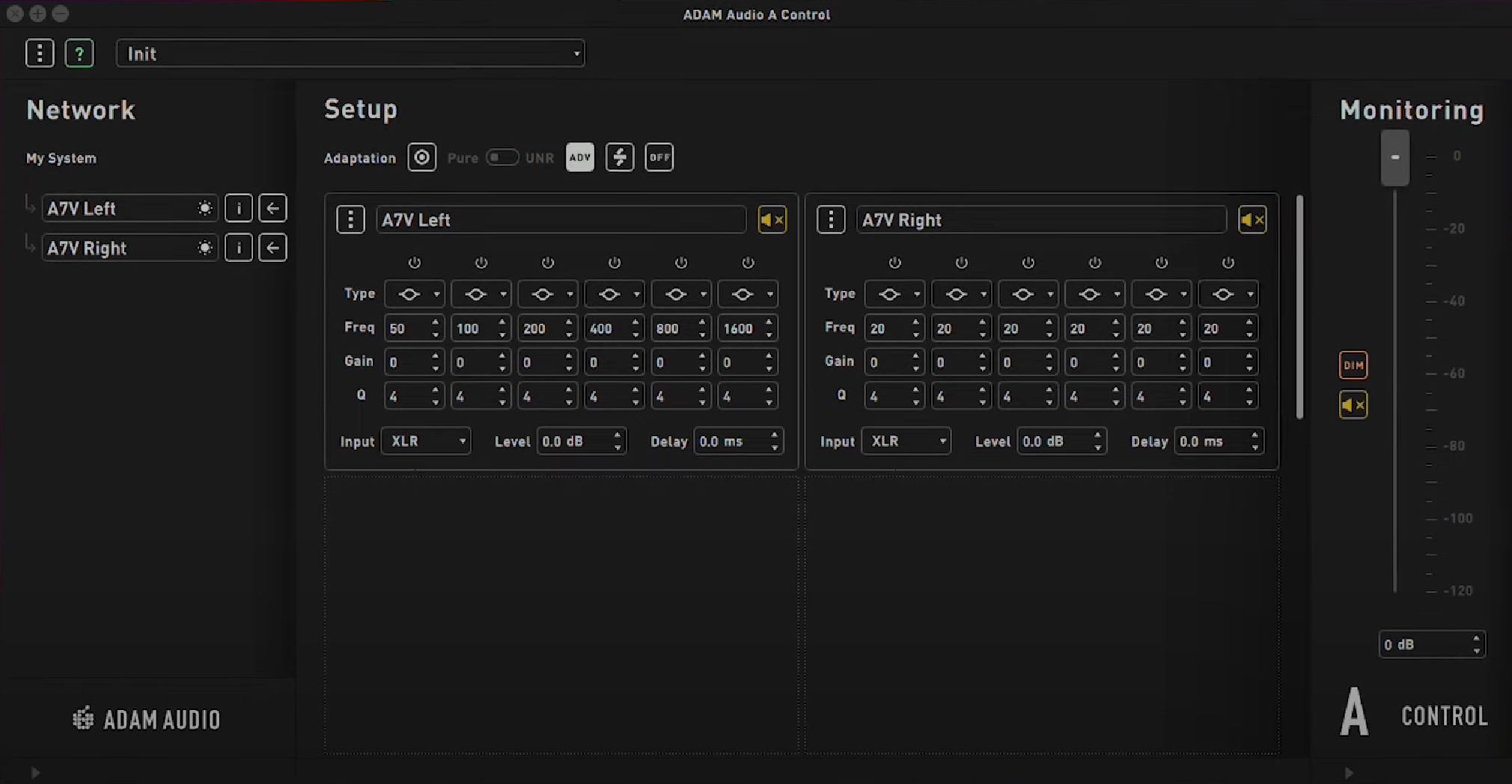Toggle the Pure/UNR switch
1512x784 pixels.
[502, 157]
